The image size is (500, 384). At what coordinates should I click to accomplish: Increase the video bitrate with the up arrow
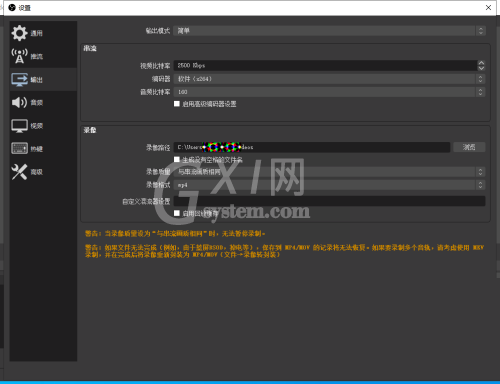(481, 63)
